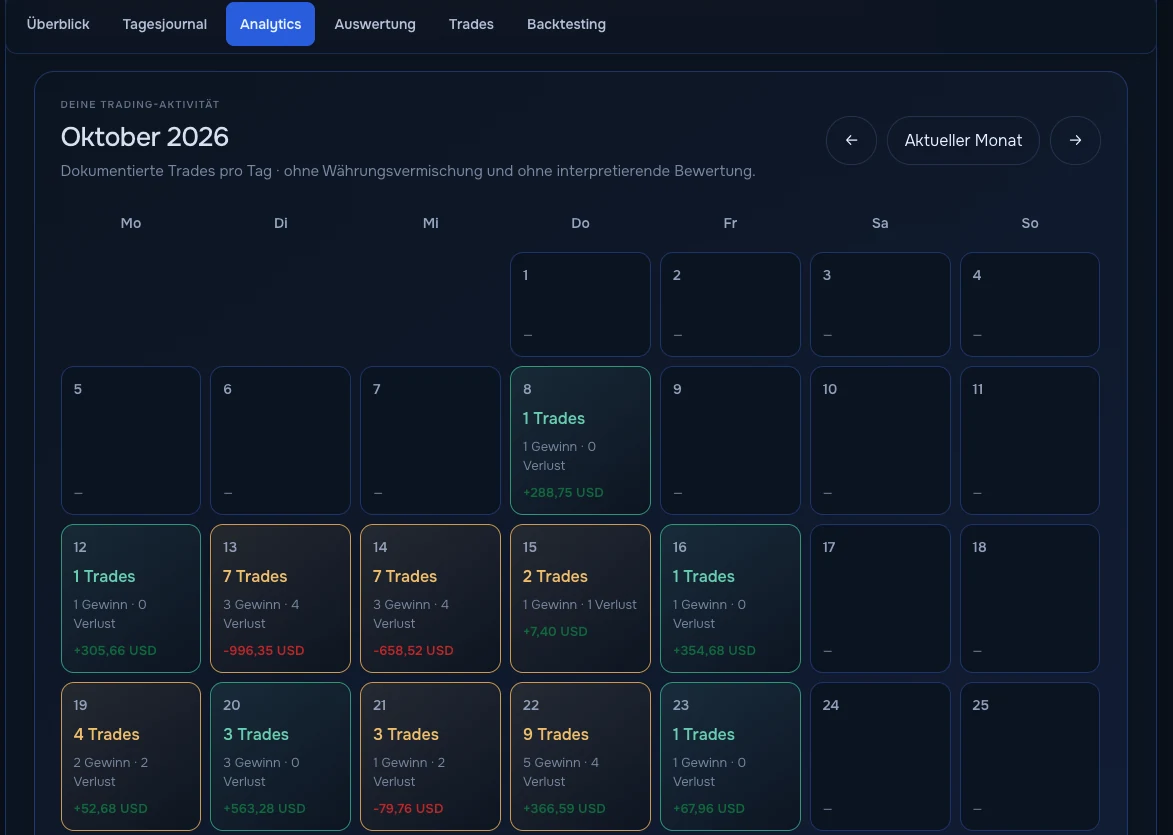
Task: Open the Backtesting tab
Action: pyautogui.click(x=566, y=24)
